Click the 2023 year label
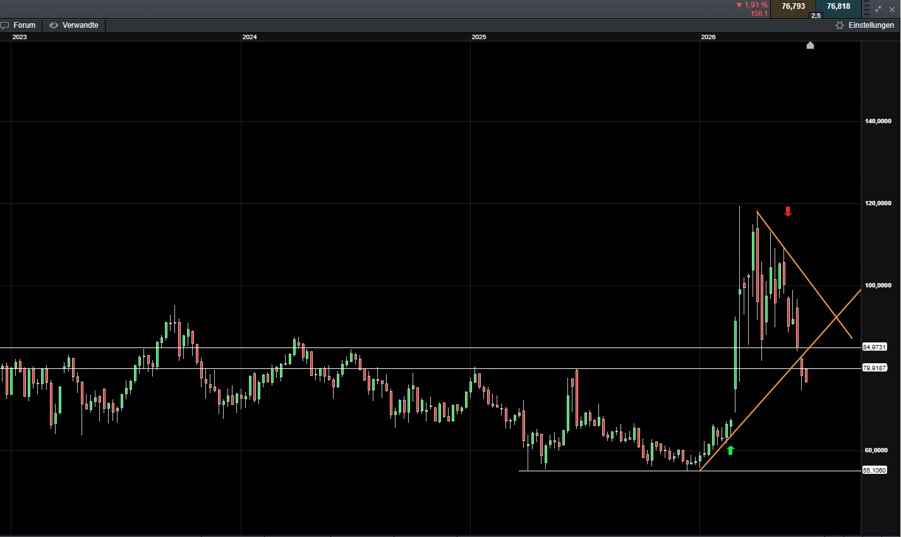 [20, 37]
